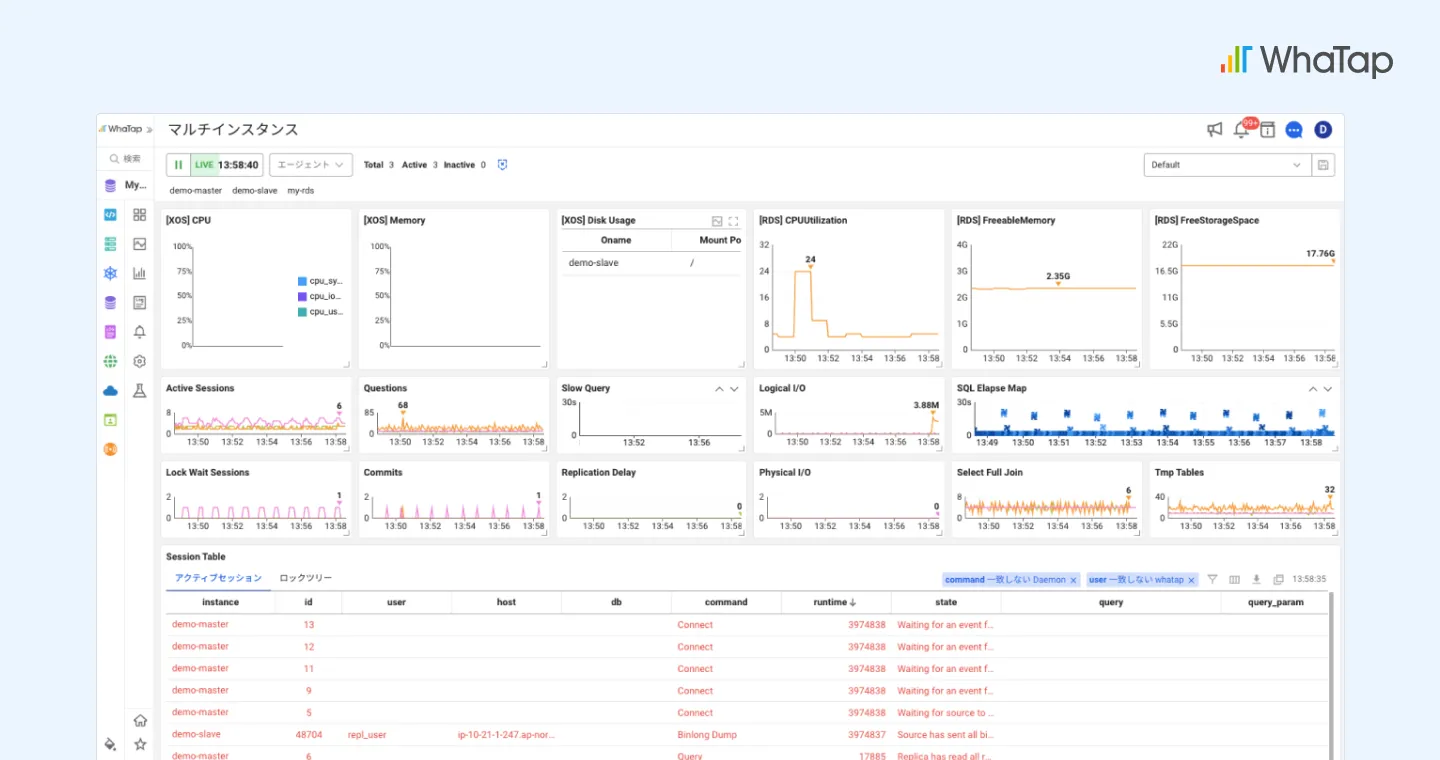Open the Default preset dropdown

pos(1227,165)
